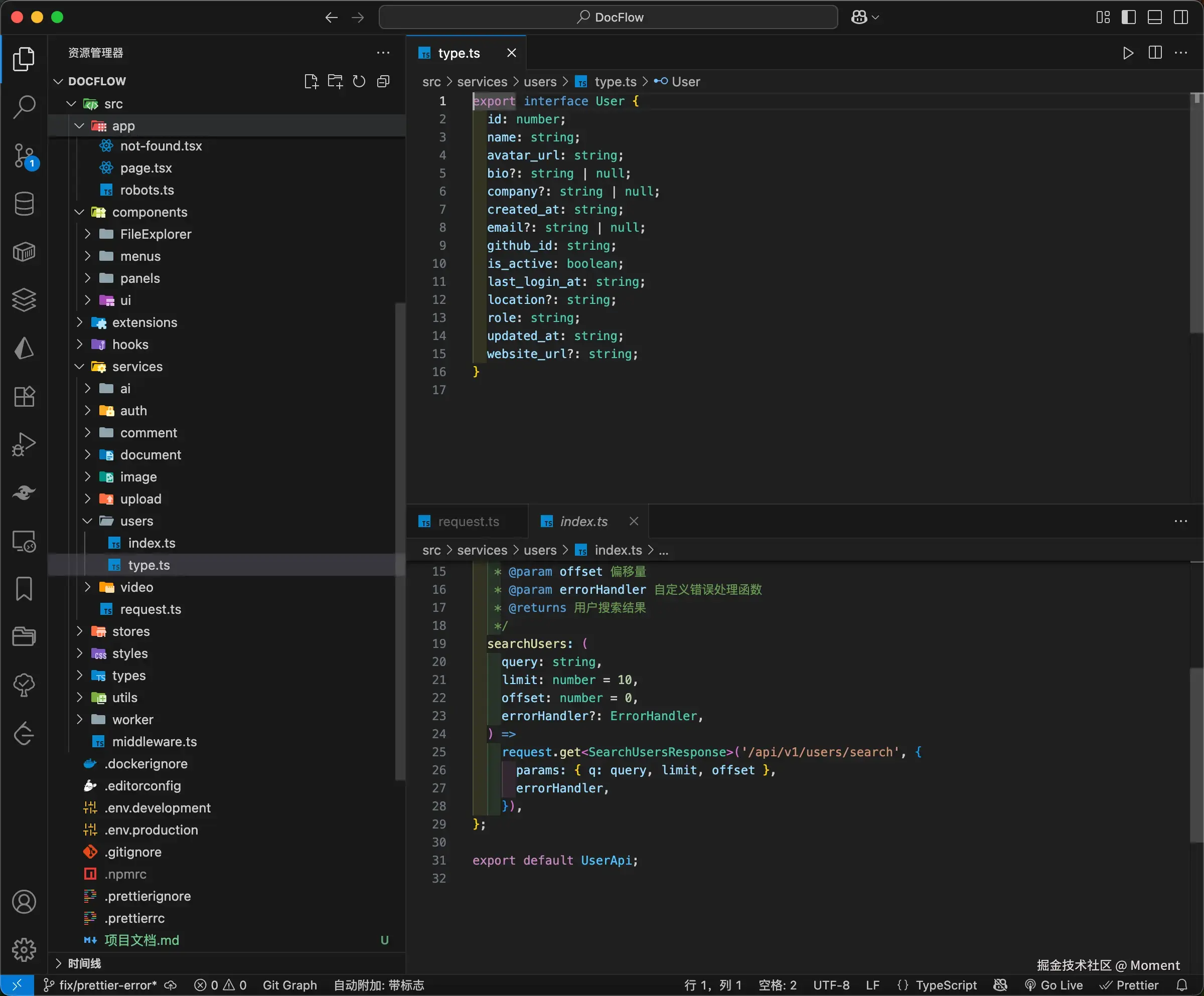Toggle the bottom panel layout
The width and height of the screenshot is (1204, 996).
[x=1154, y=17]
